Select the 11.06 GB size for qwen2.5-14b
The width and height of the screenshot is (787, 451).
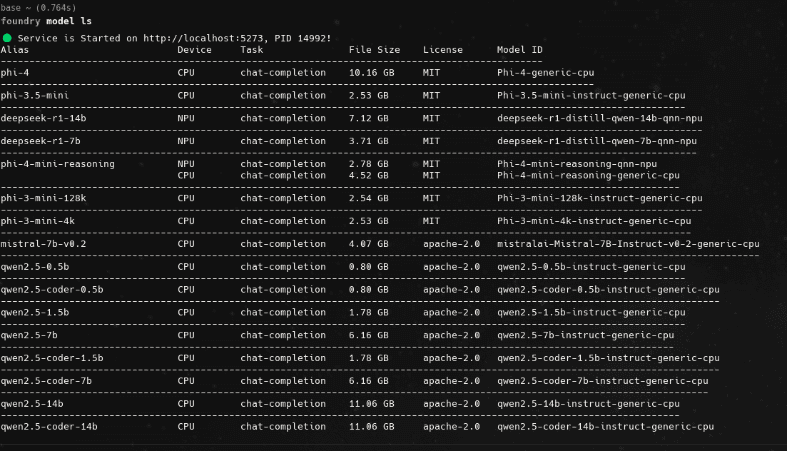(371, 404)
